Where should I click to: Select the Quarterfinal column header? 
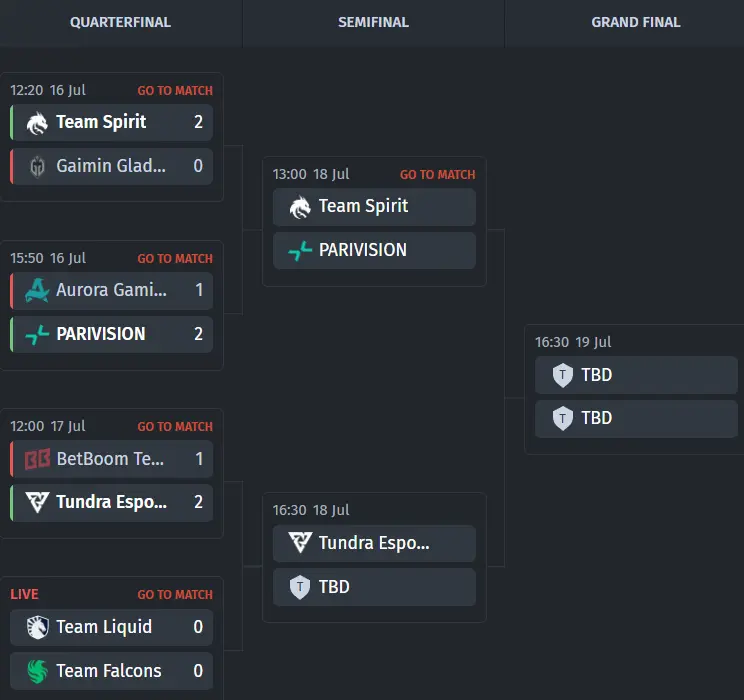coord(121,22)
